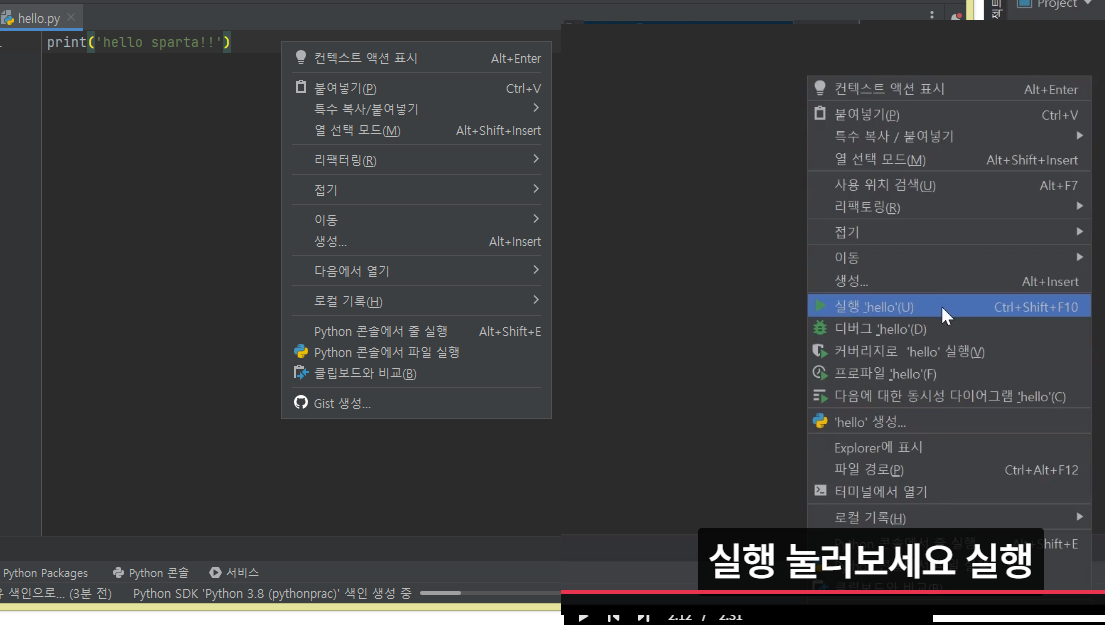Viewport: 1105px width, 625px height.
Task: Expand '접기' submenu arrow in tutorial video menu
Action: (1079, 231)
